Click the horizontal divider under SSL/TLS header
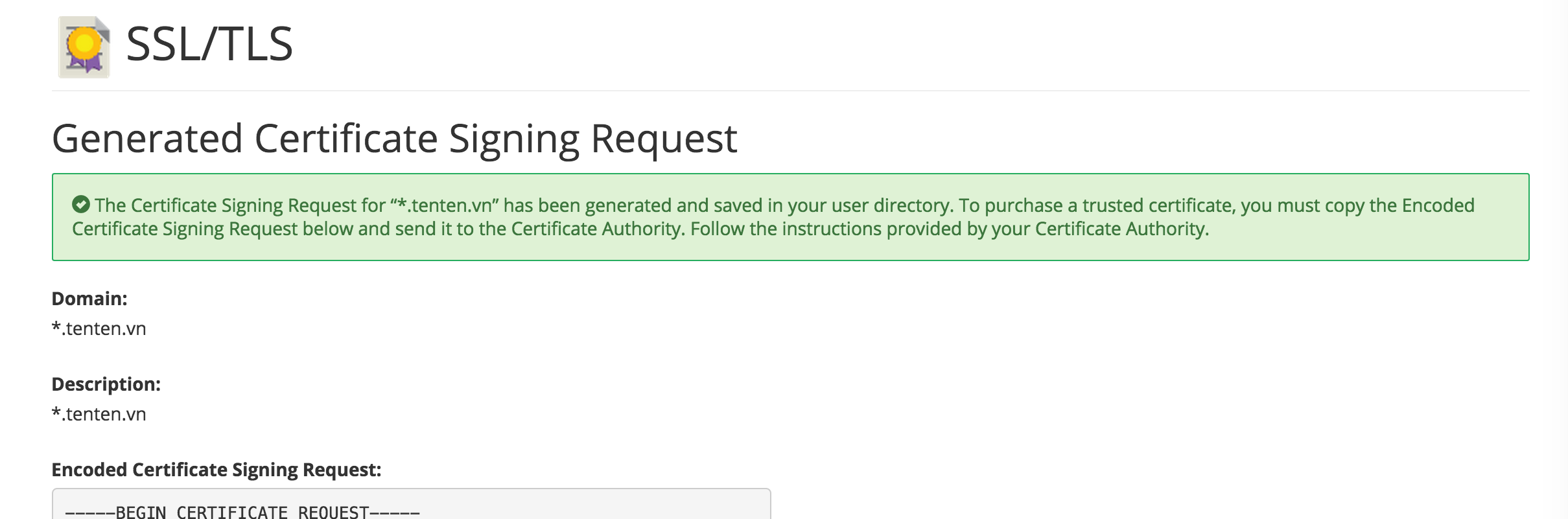 coord(790,91)
